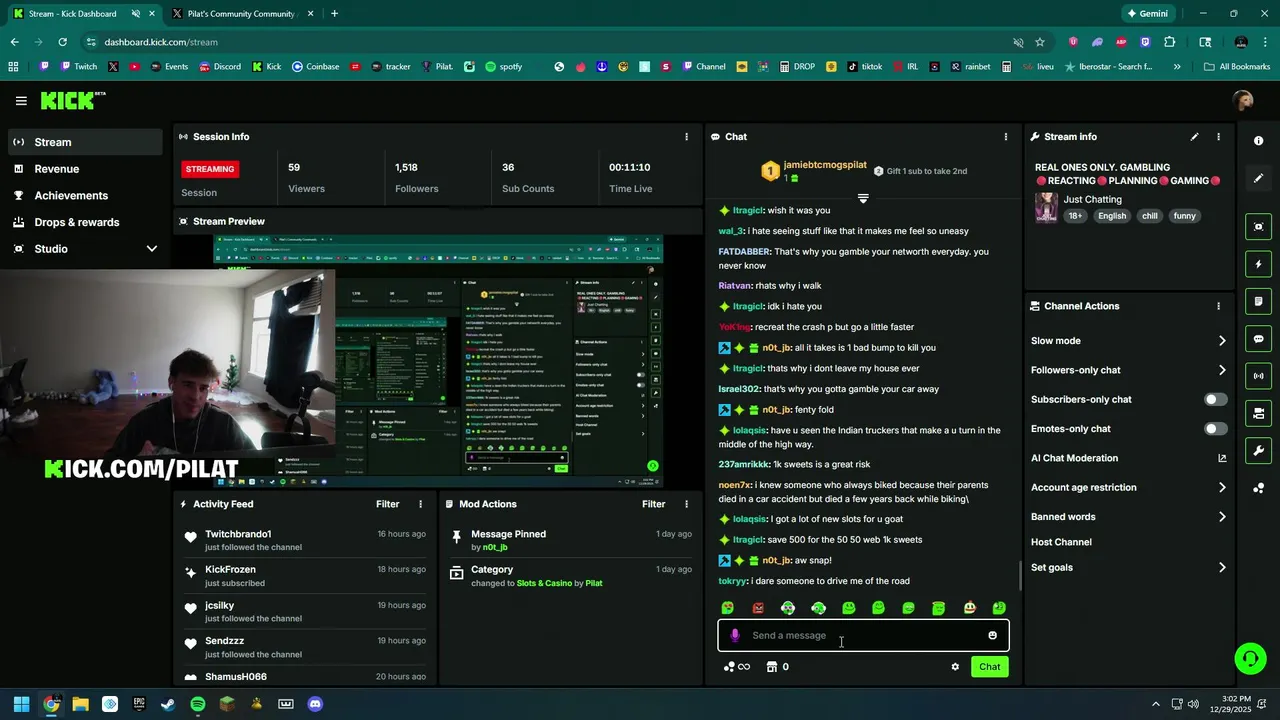Open Mod Actions Filter dropdown

click(x=653, y=504)
